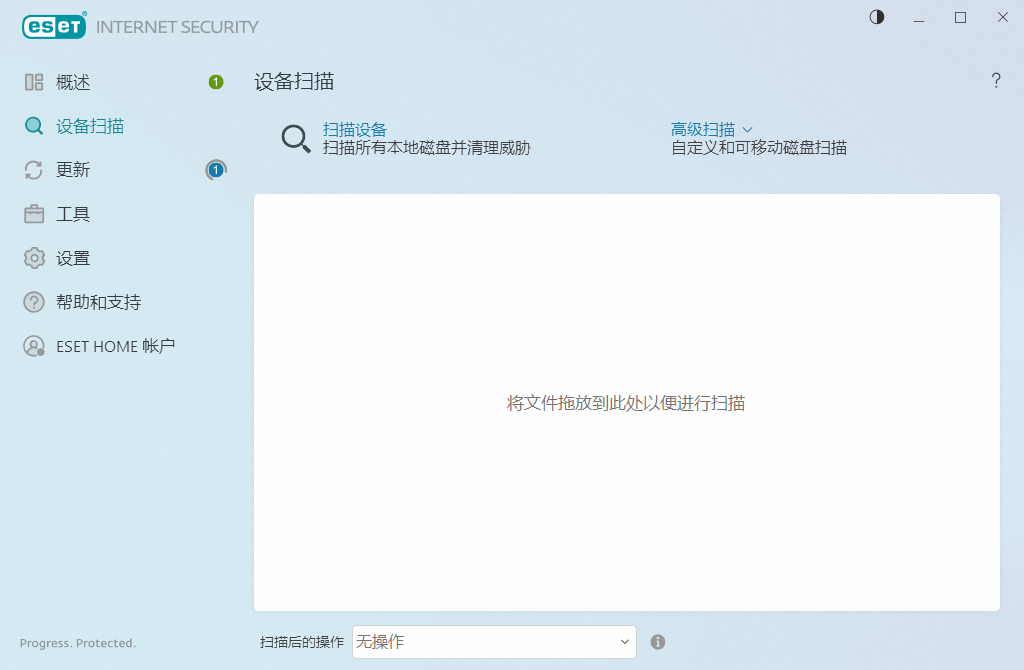Open the help question mark icon
This screenshot has height=670, width=1024.
point(996,80)
